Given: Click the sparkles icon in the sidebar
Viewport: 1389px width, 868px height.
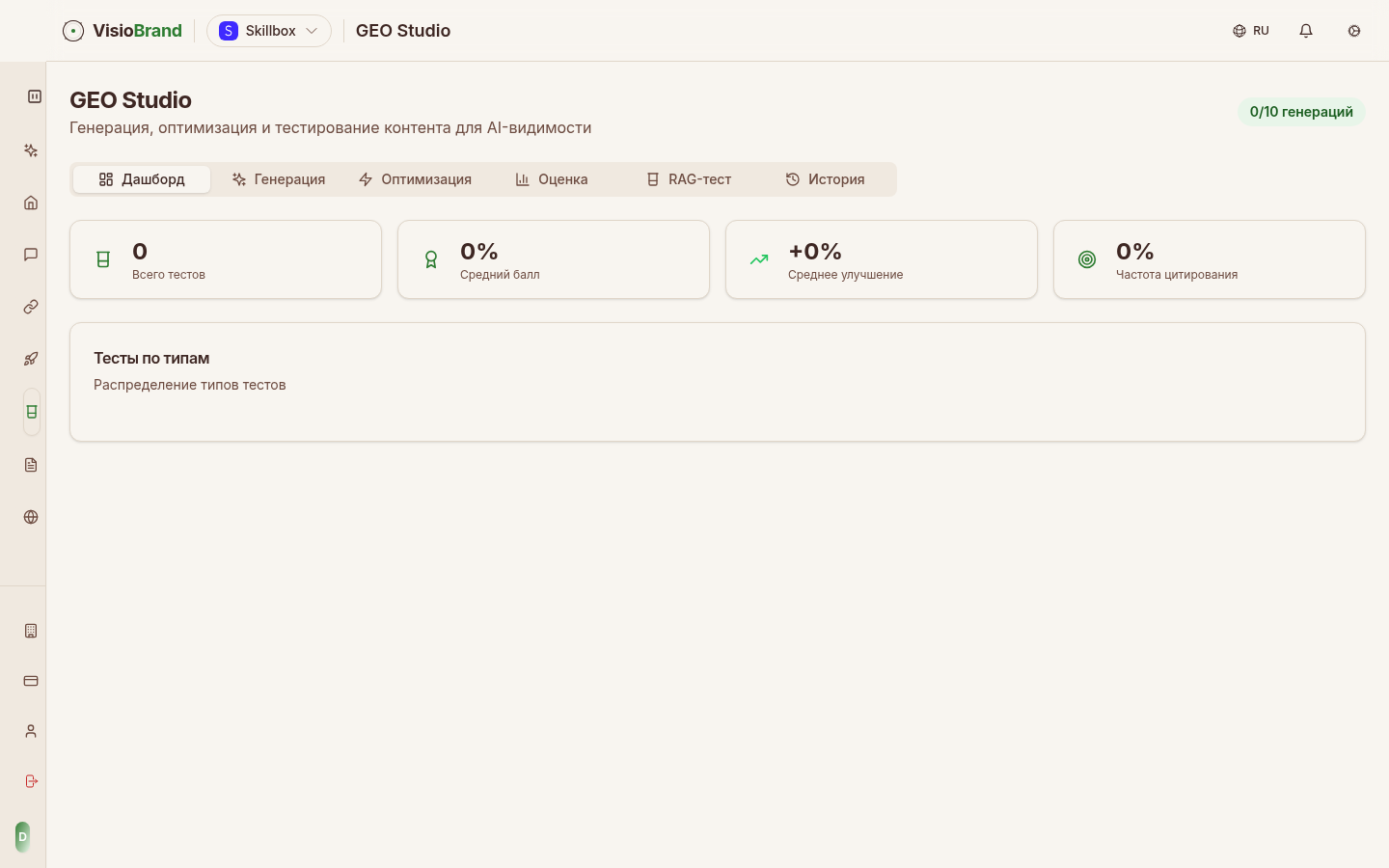Looking at the screenshot, I should [x=31, y=150].
